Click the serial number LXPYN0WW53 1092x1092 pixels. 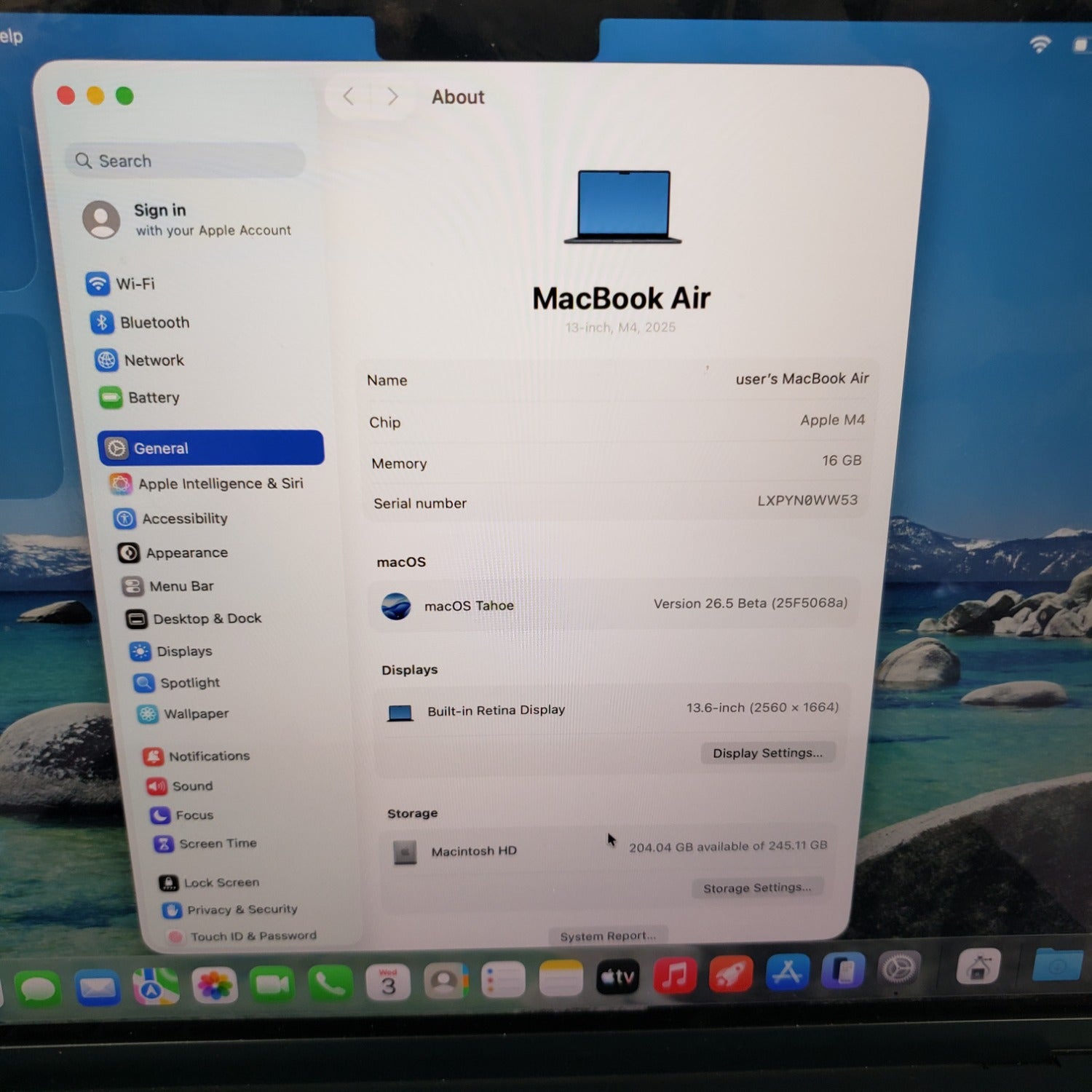coord(807,500)
